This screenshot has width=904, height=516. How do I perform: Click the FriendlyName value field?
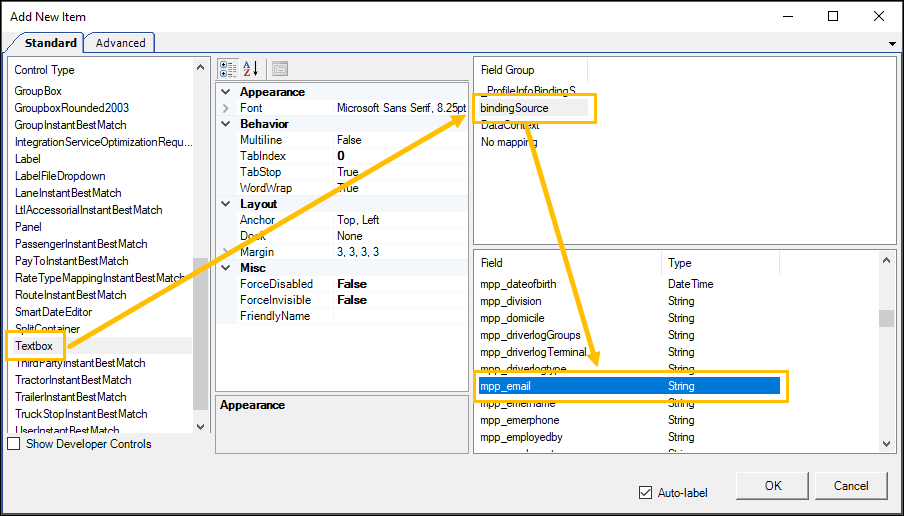(x=400, y=316)
